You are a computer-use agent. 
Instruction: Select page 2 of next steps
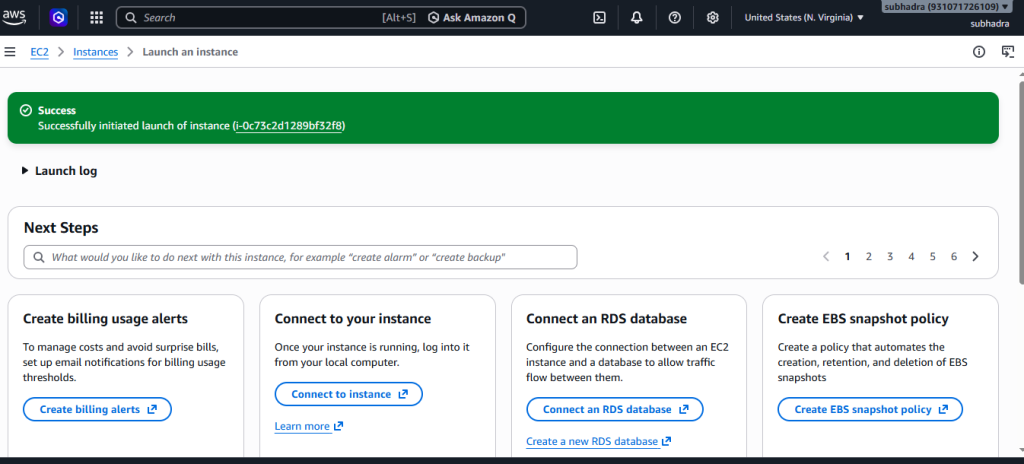coord(869,256)
